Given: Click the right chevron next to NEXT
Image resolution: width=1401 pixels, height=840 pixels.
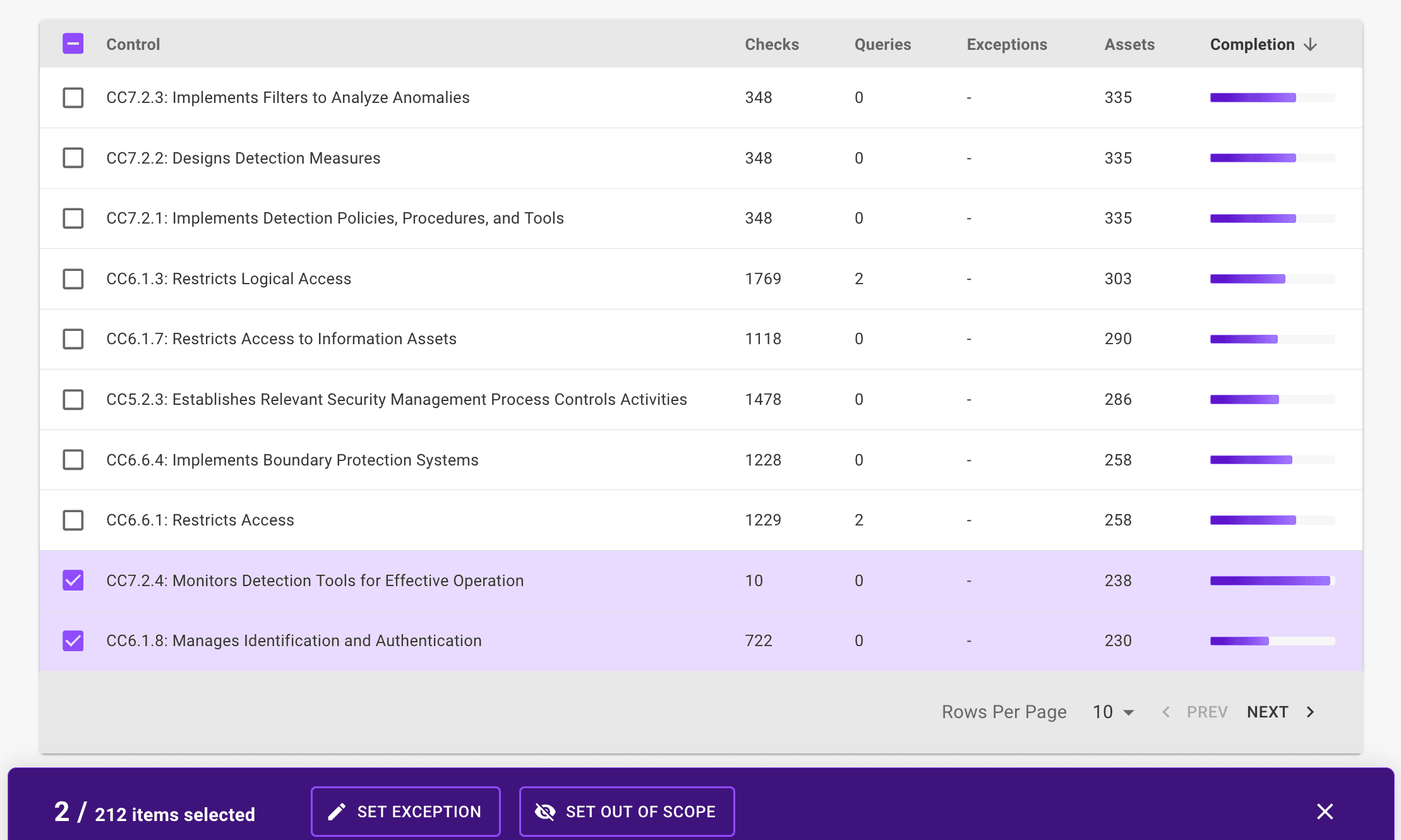Looking at the screenshot, I should coord(1310,712).
